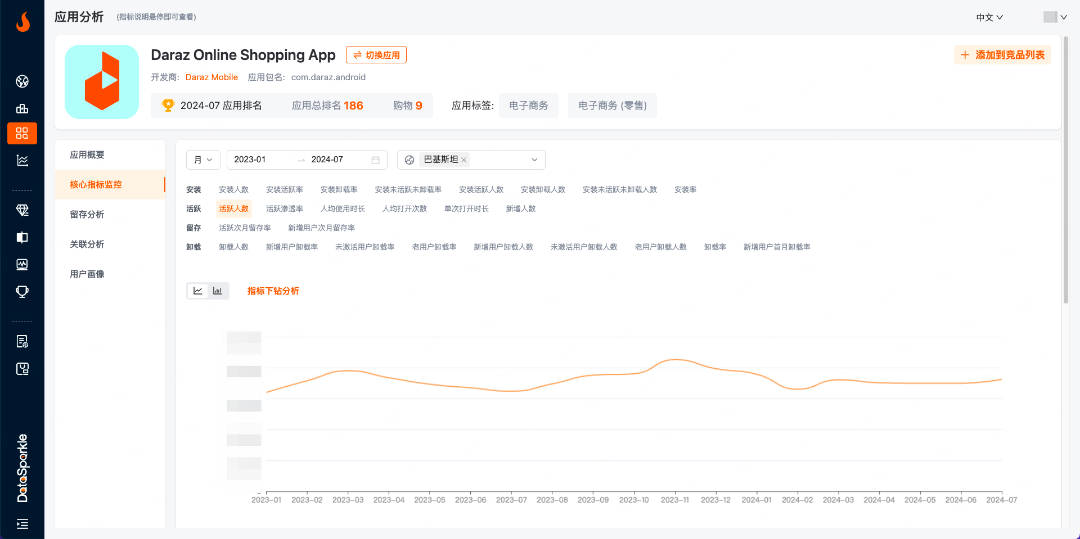
Task: Open the Daraz Mobile developer link
Action: click(x=211, y=77)
